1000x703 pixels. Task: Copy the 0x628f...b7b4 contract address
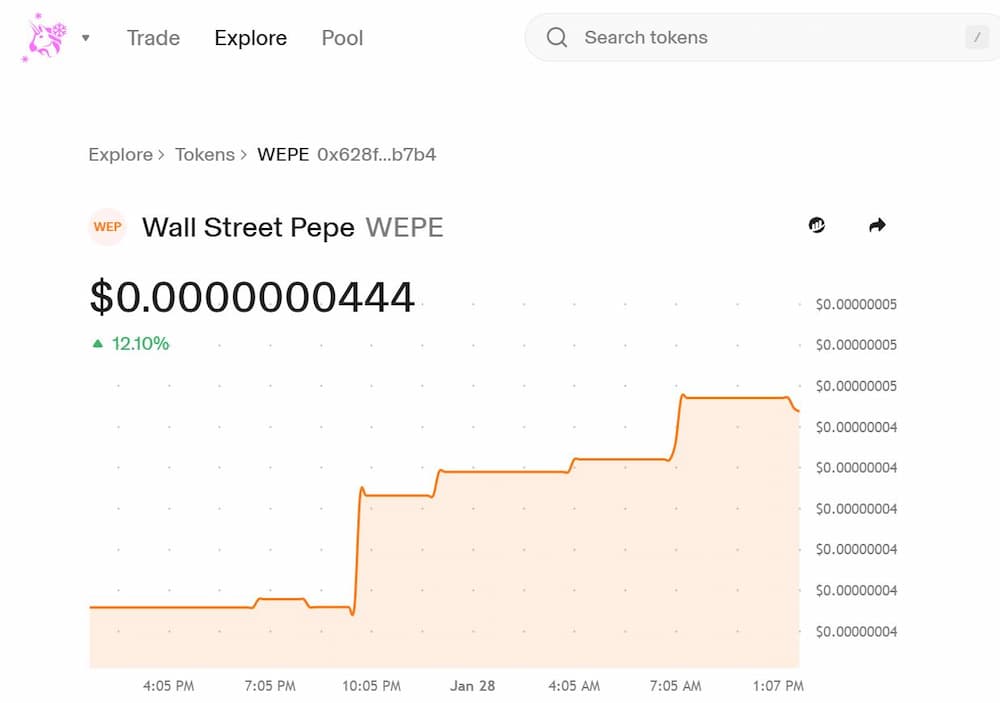click(376, 155)
